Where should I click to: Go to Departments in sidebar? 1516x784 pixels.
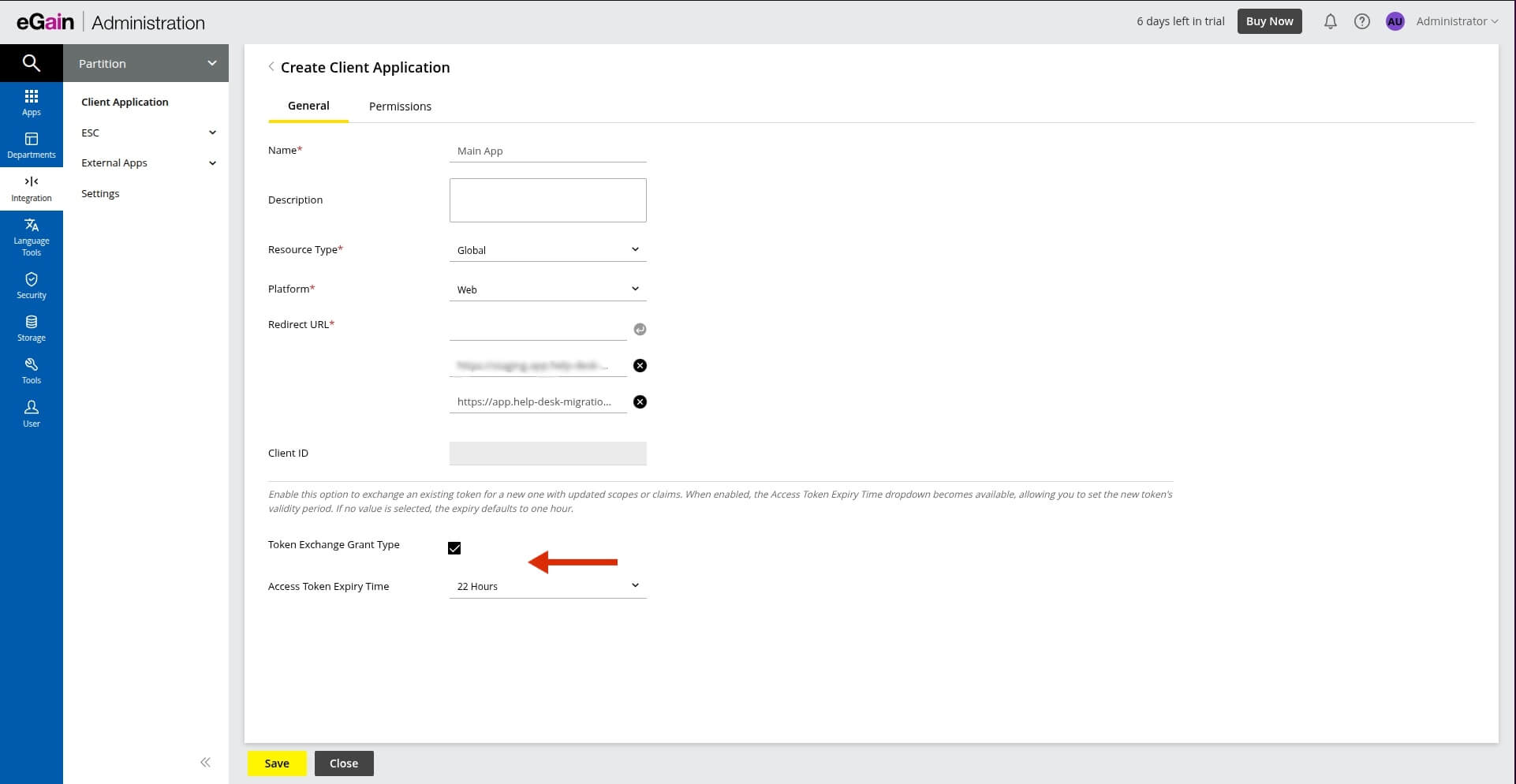[x=31, y=145]
